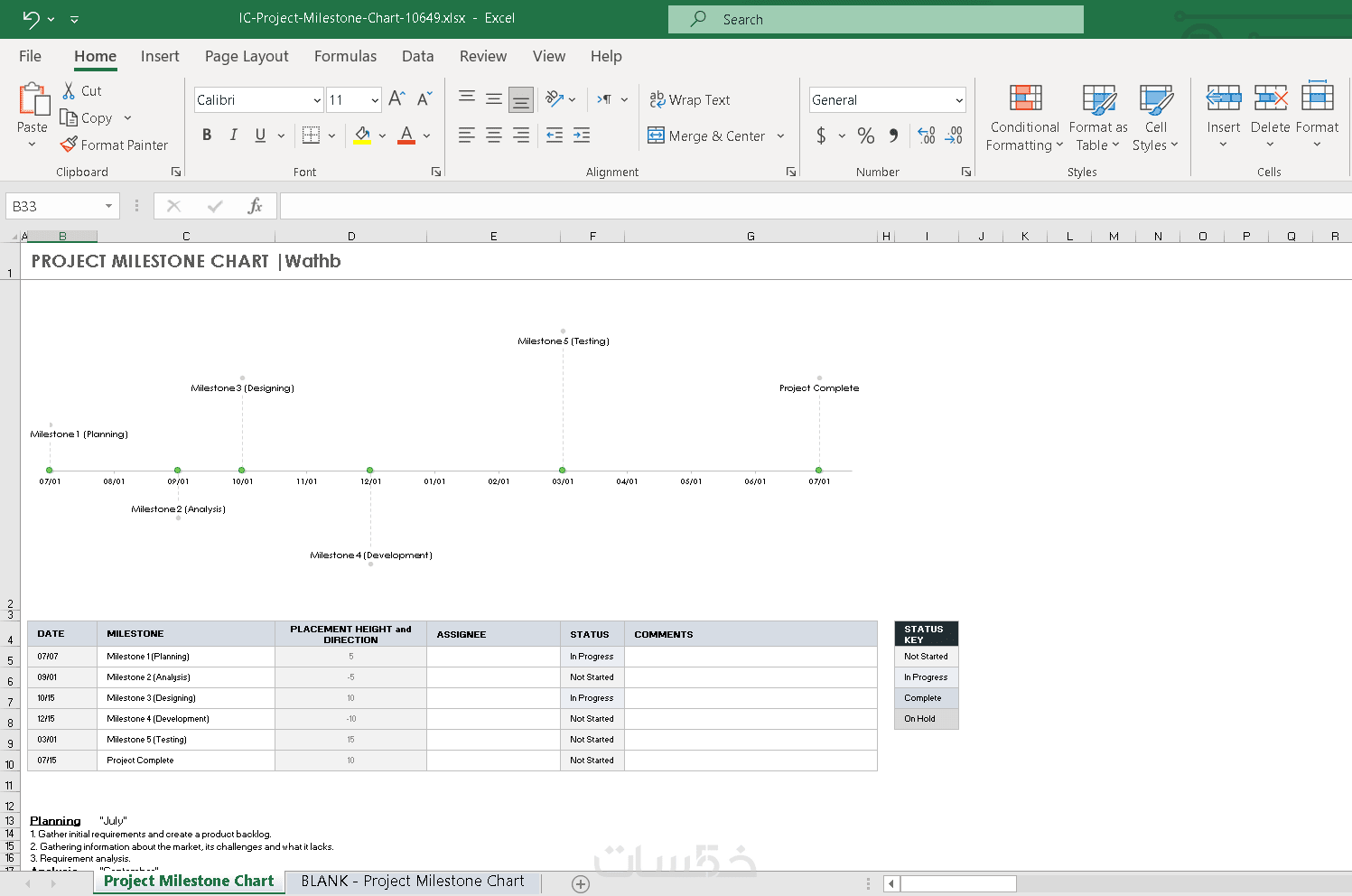Open the Font Color dropdown arrow
Viewport: 1352px width, 896px height.
coord(427,136)
